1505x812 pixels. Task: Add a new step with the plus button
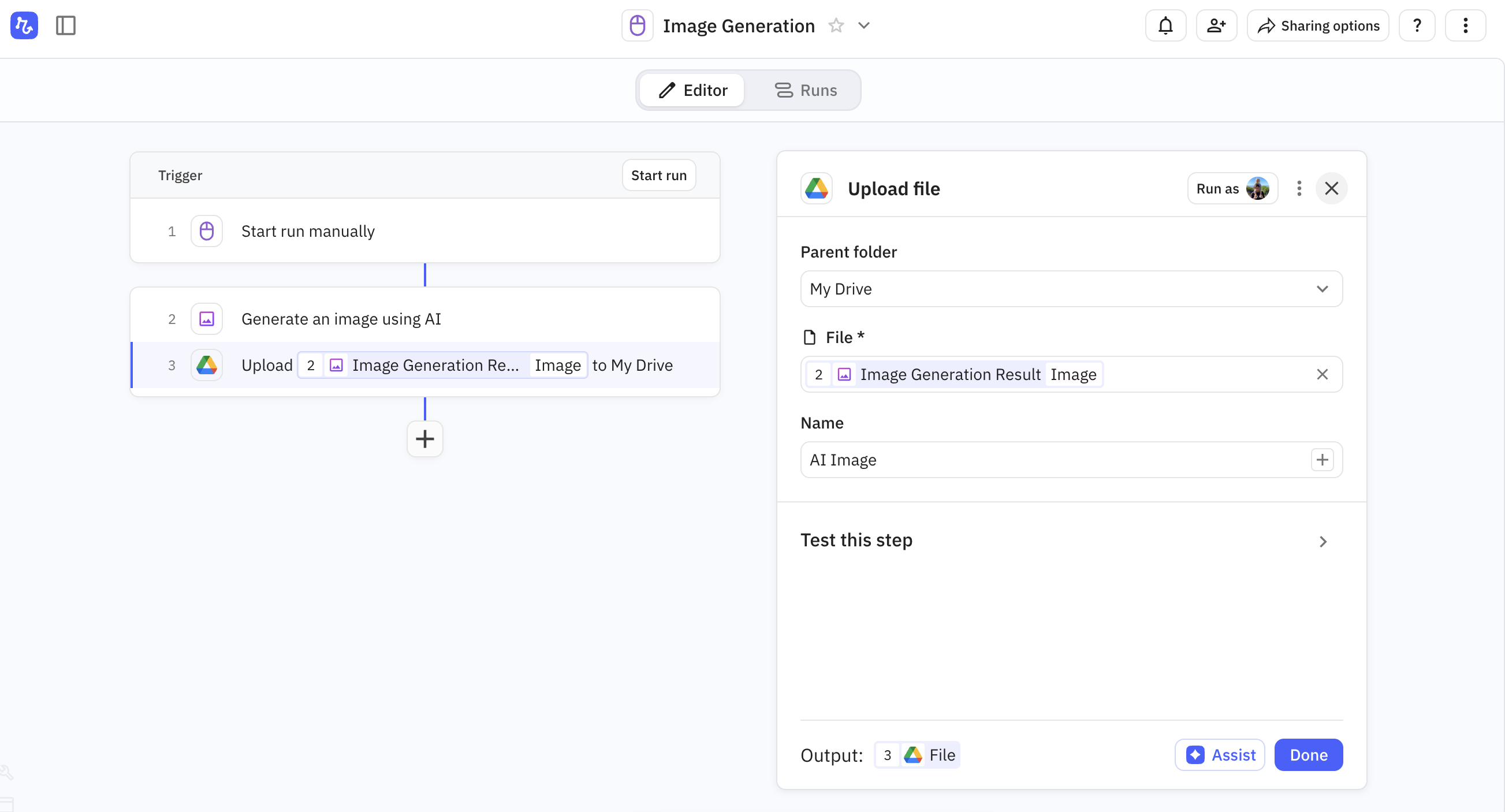(x=424, y=439)
